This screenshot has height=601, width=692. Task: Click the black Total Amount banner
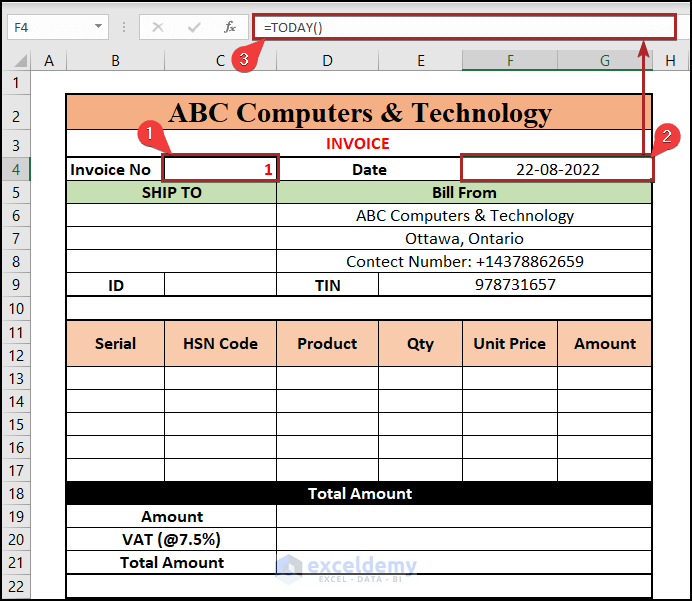pyautogui.click(x=359, y=493)
